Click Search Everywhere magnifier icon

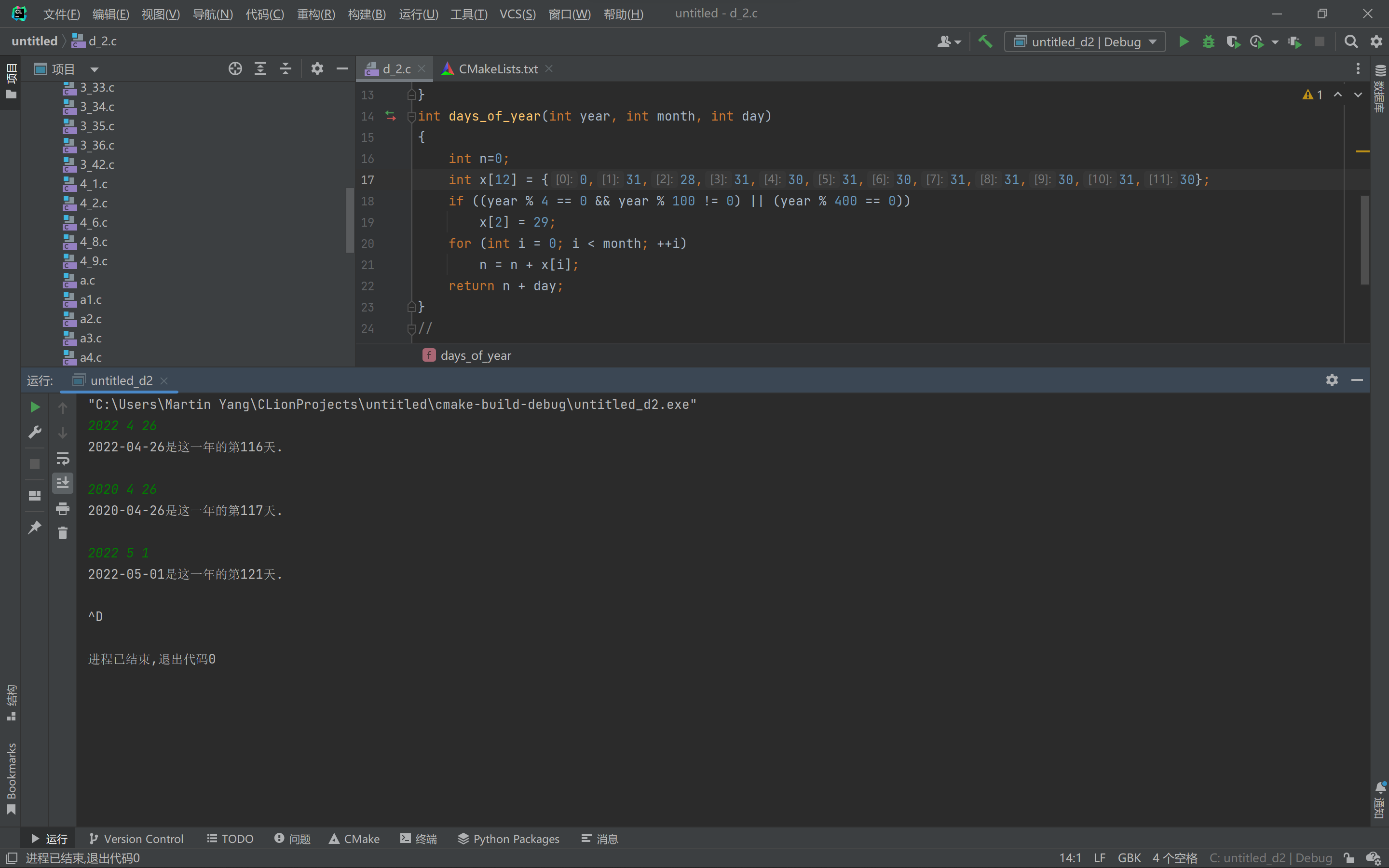point(1350,41)
